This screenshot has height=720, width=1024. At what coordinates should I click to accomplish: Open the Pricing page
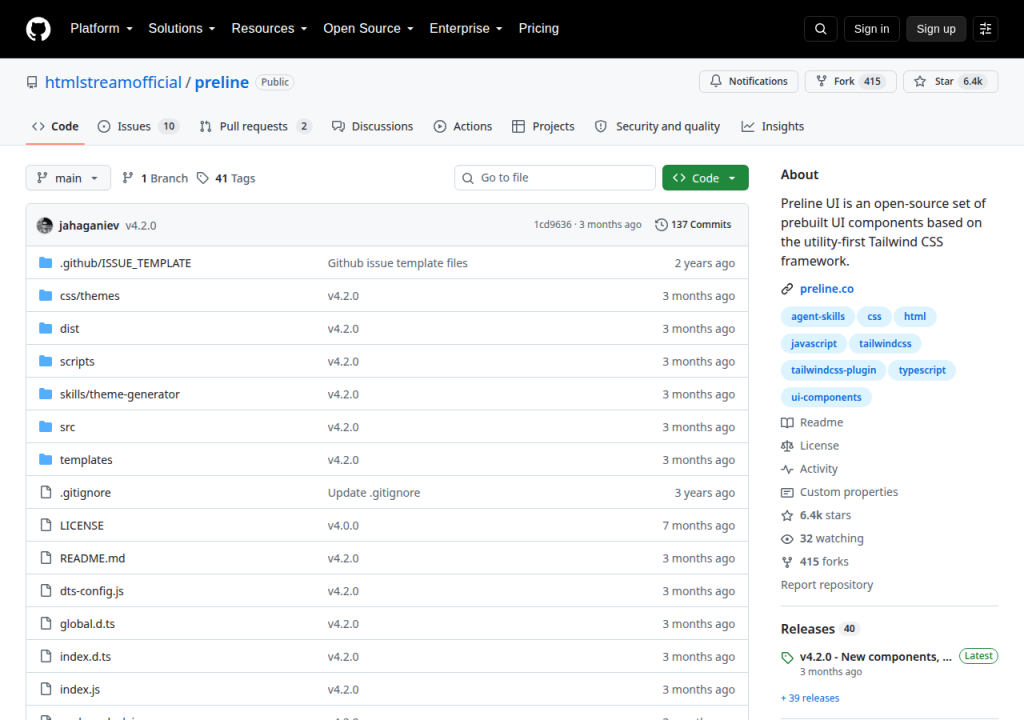coord(539,29)
